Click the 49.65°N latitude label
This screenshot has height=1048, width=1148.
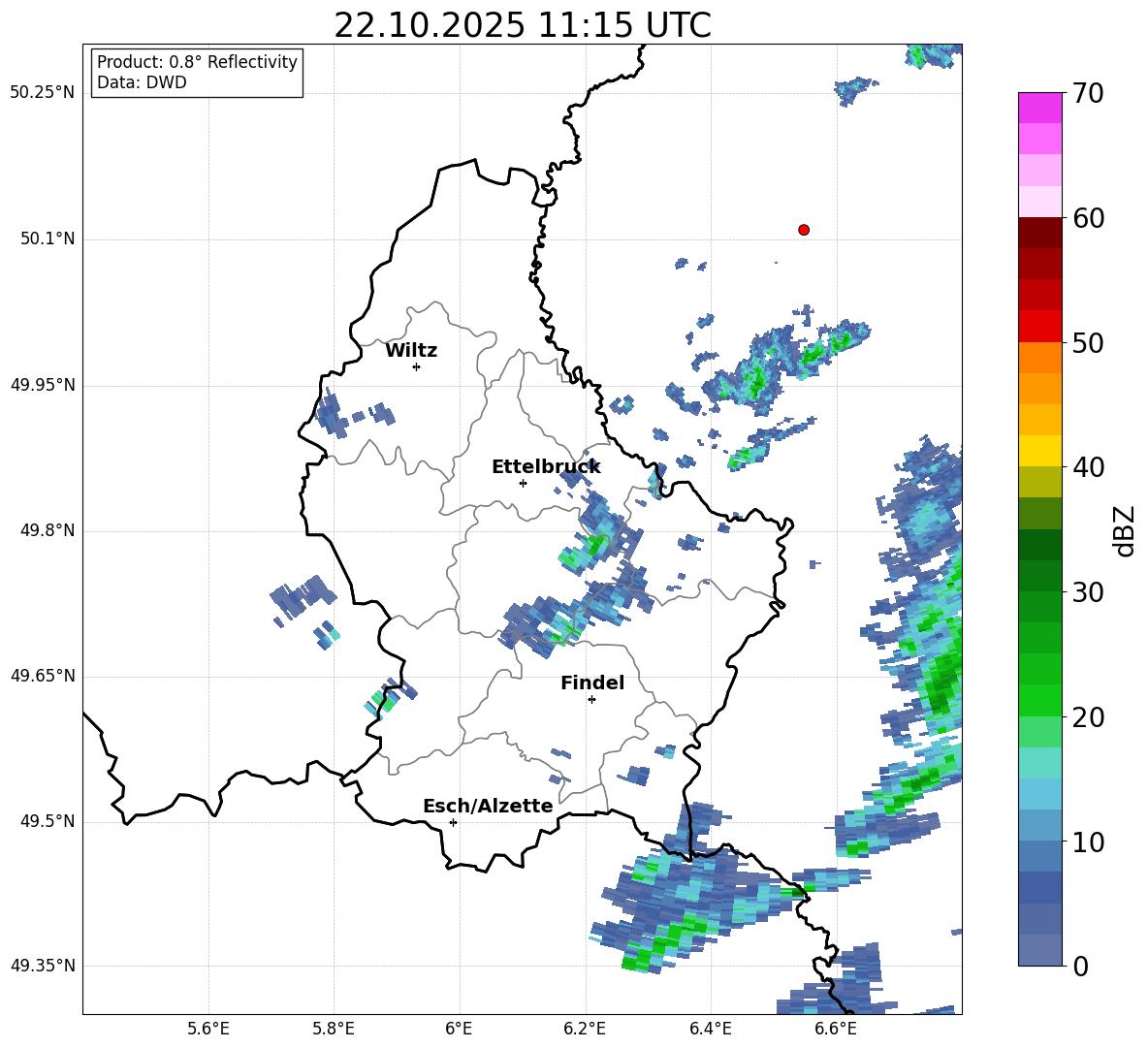(43, 676)
